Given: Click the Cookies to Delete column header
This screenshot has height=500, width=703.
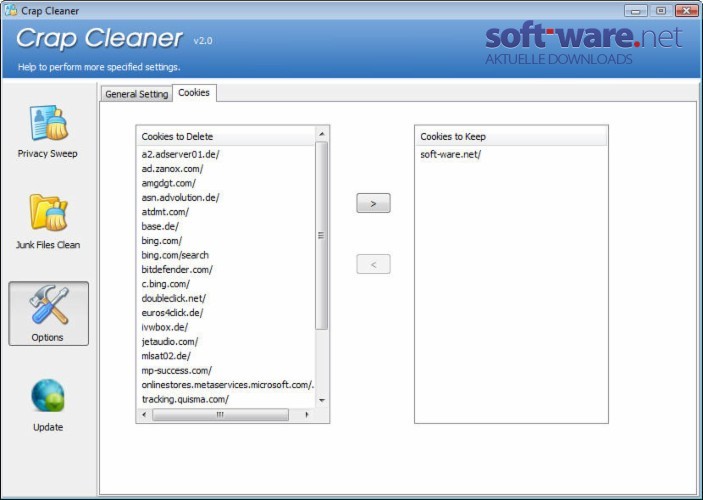Looking at the screenshot, I should point(226,136).
